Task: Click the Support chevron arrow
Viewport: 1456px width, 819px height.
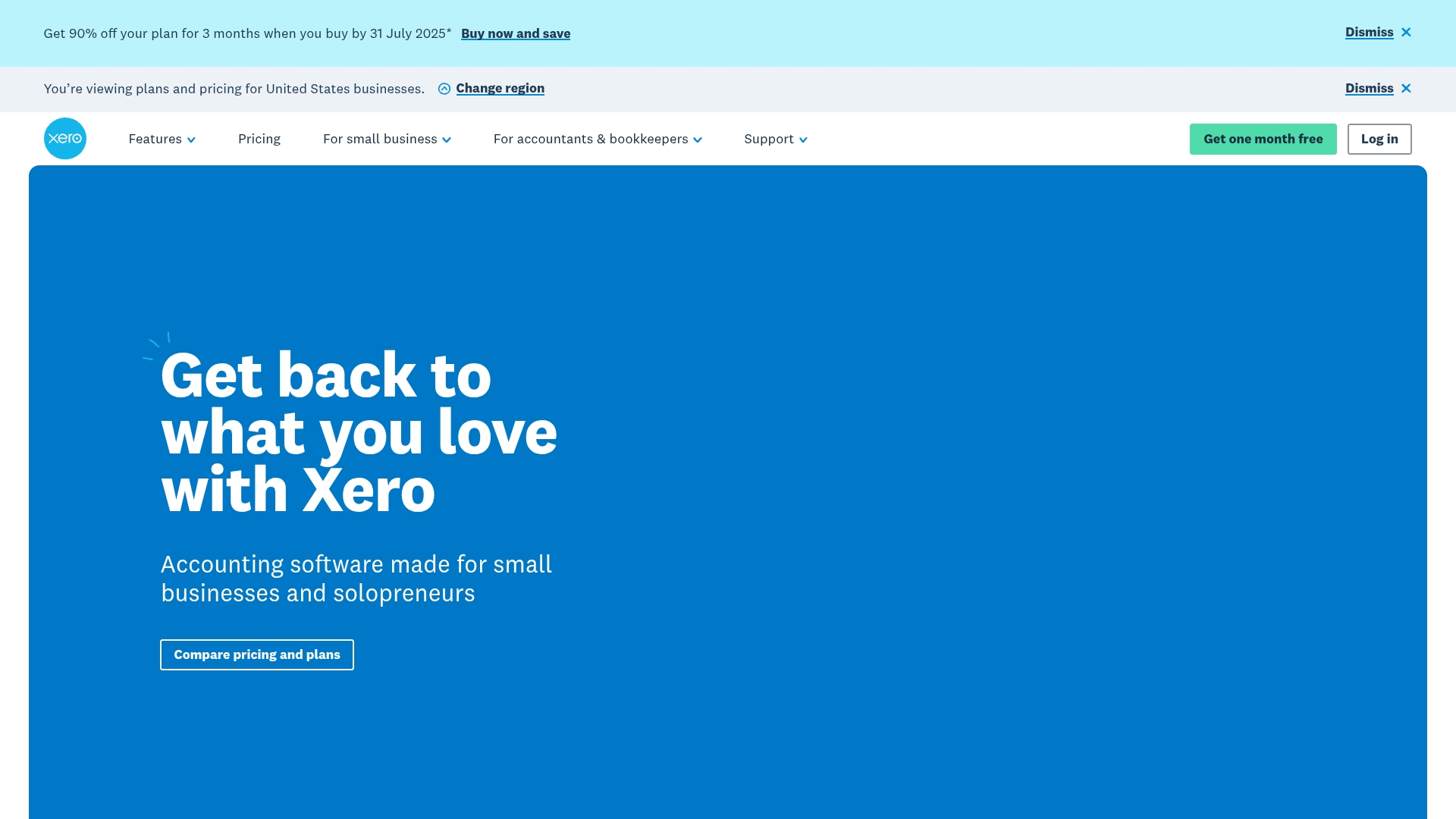Action: click(803, 140)
